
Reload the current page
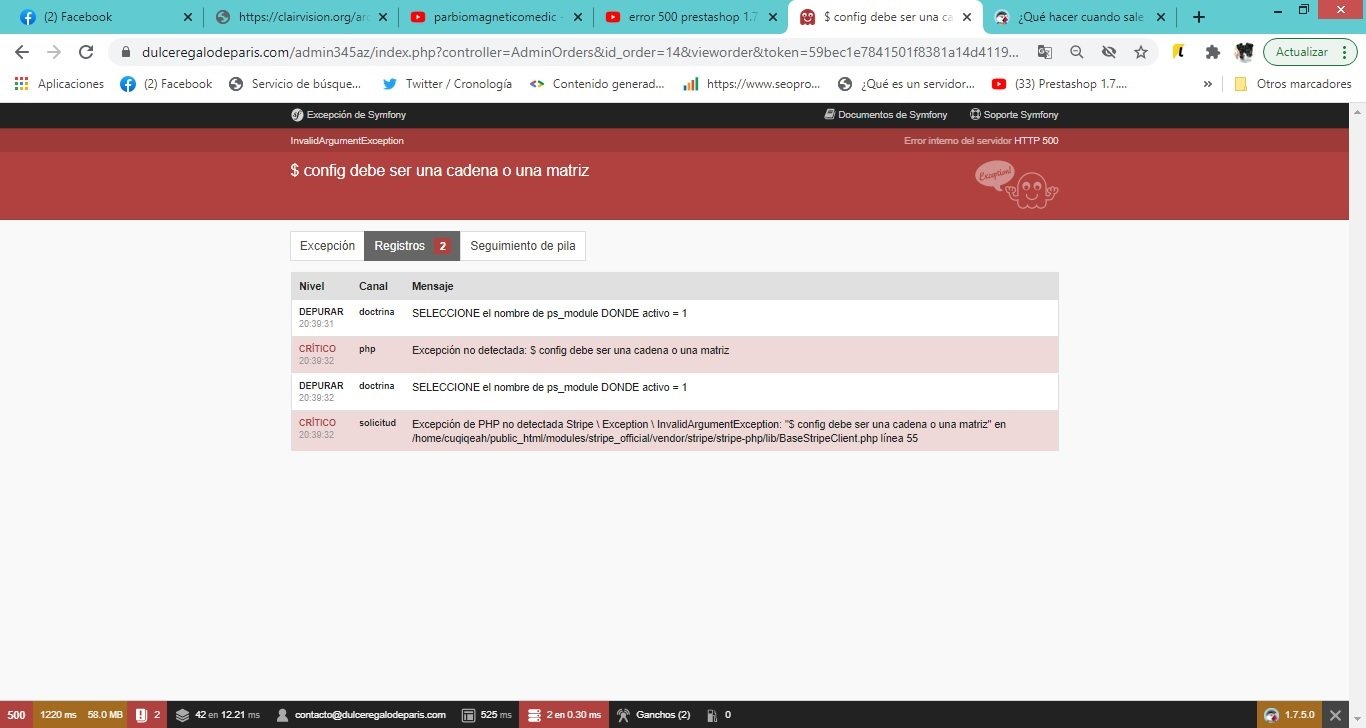click(x=86, y=52)
